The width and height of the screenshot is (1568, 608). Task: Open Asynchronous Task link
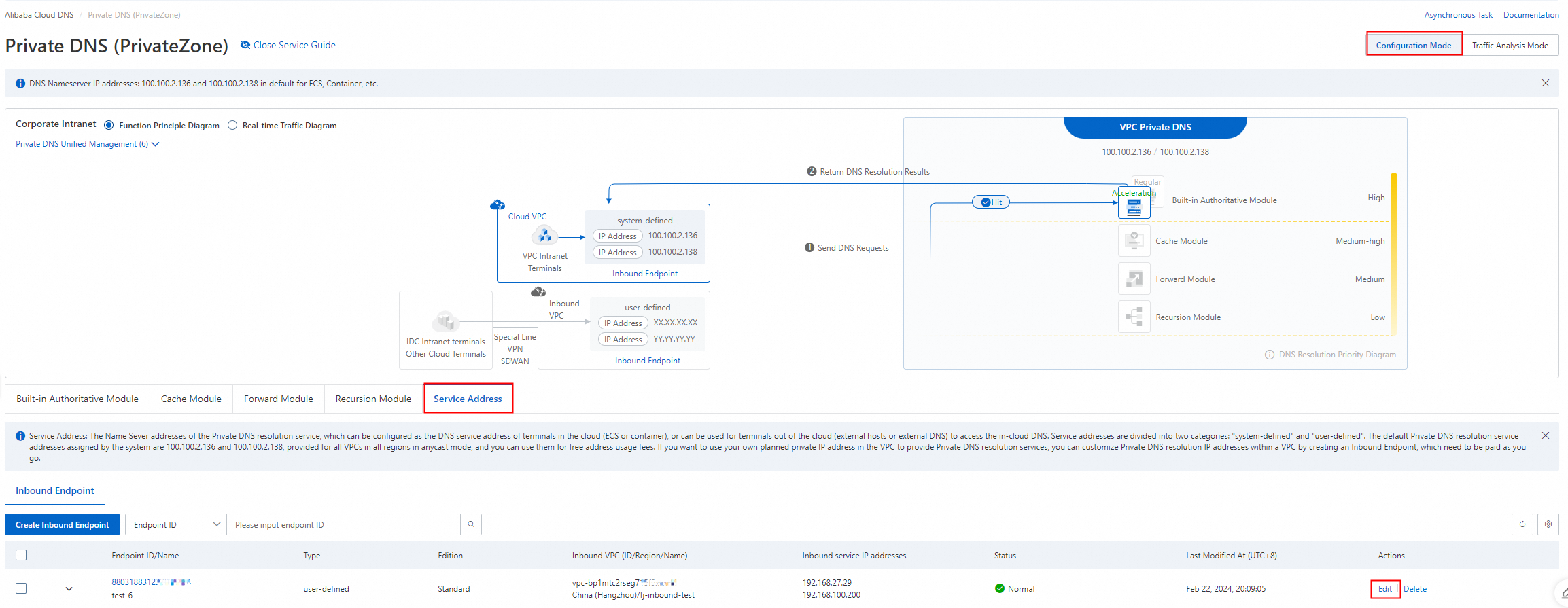click(x=1459, y=14)
